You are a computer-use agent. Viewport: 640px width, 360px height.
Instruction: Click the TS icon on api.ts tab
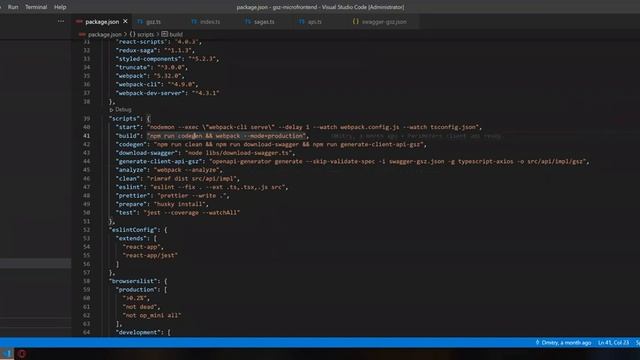tap(302, 22)
